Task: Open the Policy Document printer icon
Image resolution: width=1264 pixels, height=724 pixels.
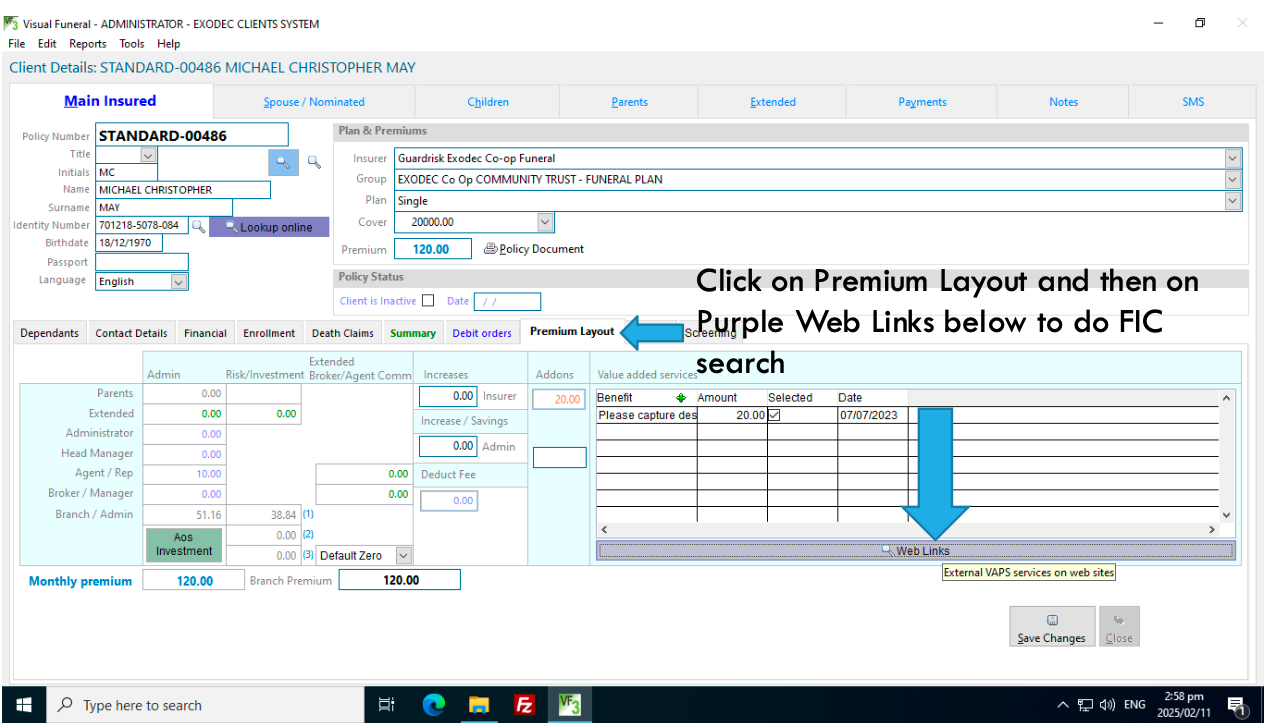Action: 490,249
